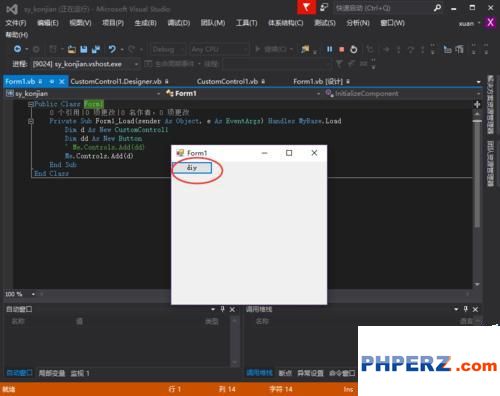This screenshot has width=500, height=396.
Task: Collapse the Public Class Form1 region
Action: (30, 104)
